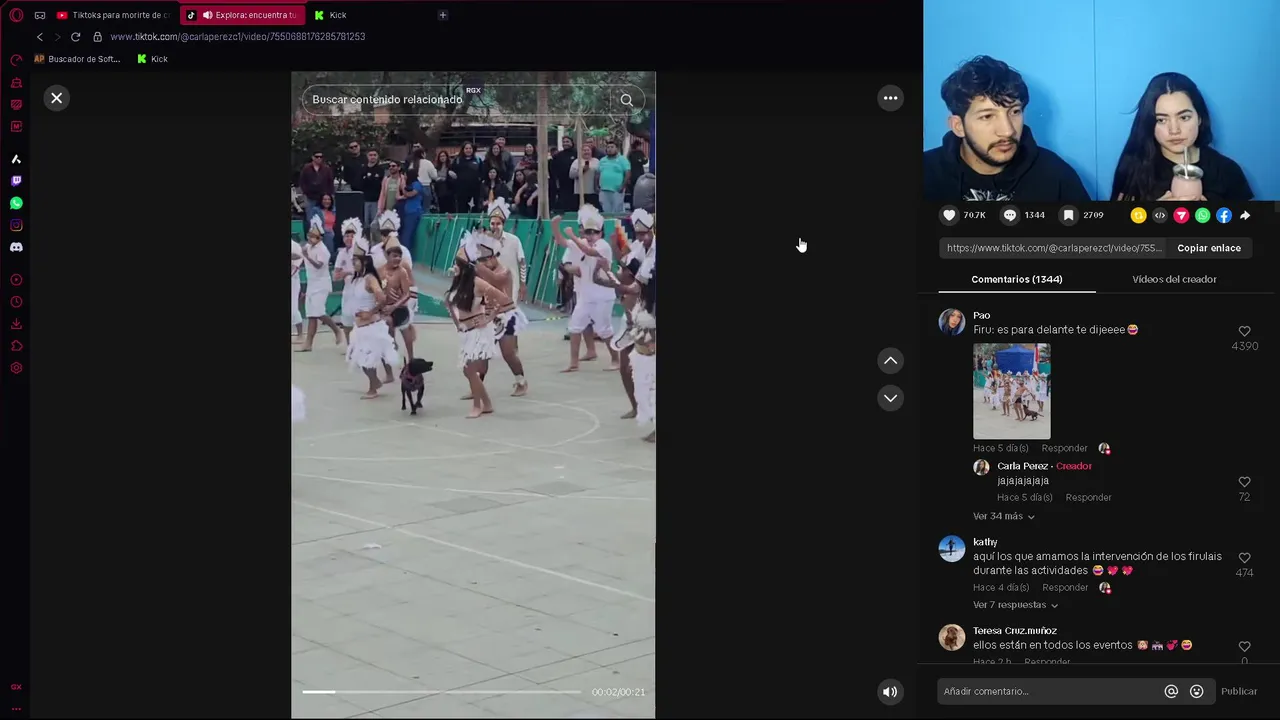1280x720 pixels.
Task: Open the Buscador de Soft... bookmark
Action: tap(77, 59)
